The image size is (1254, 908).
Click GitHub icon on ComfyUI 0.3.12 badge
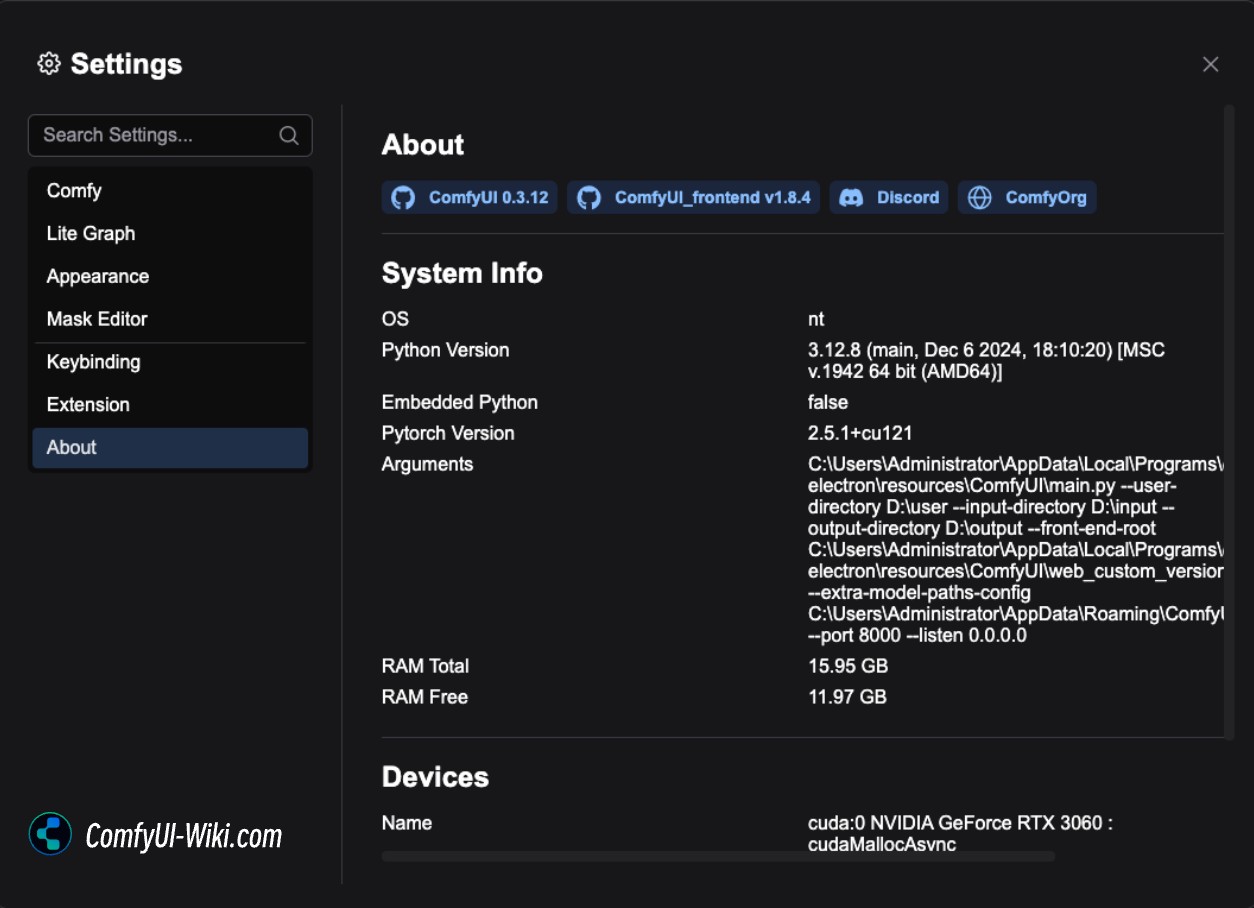click(x=403, y=197)
